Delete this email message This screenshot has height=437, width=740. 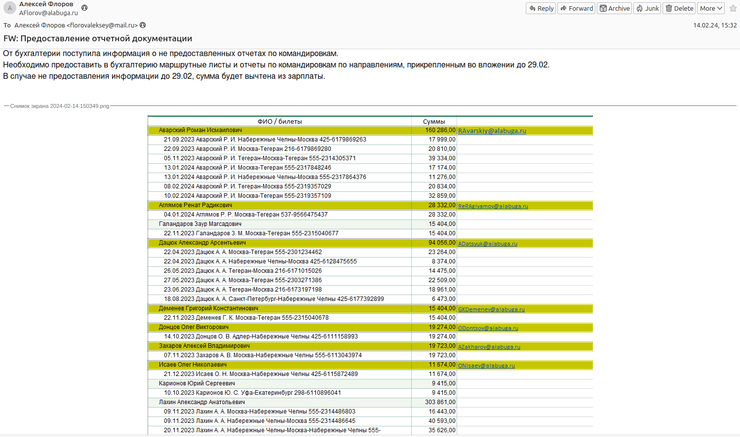coord(679,8)
